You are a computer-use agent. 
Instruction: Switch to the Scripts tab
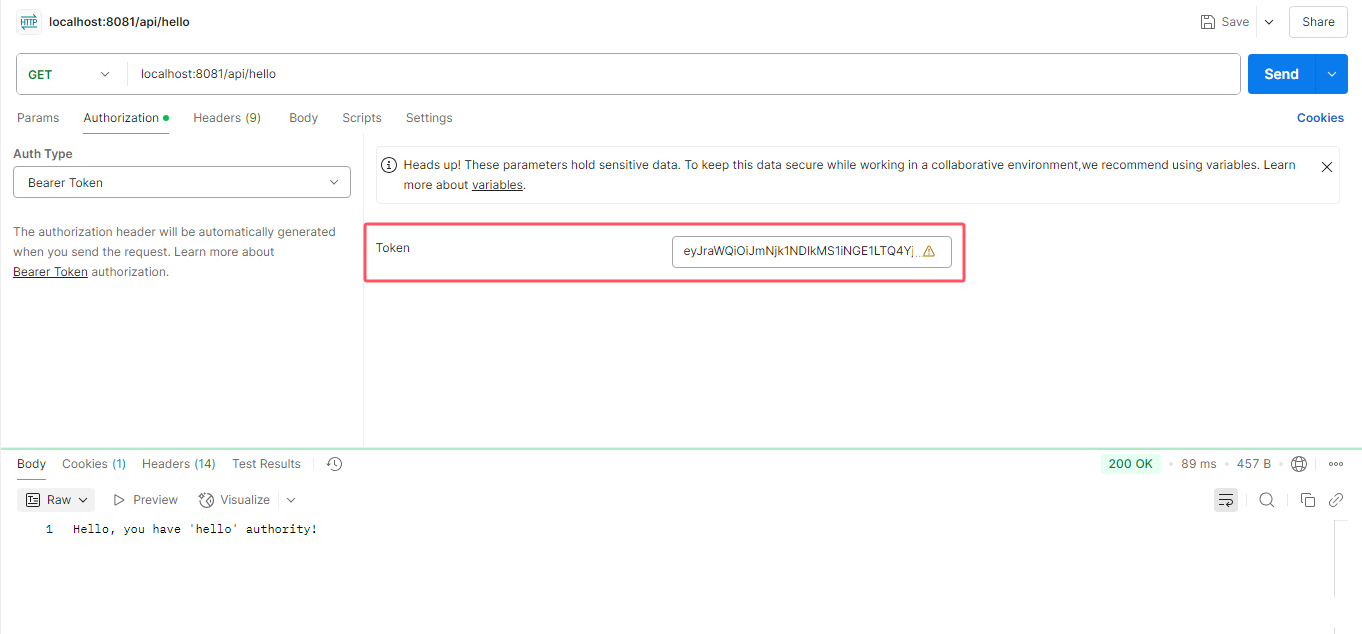(x=362, y=118)
